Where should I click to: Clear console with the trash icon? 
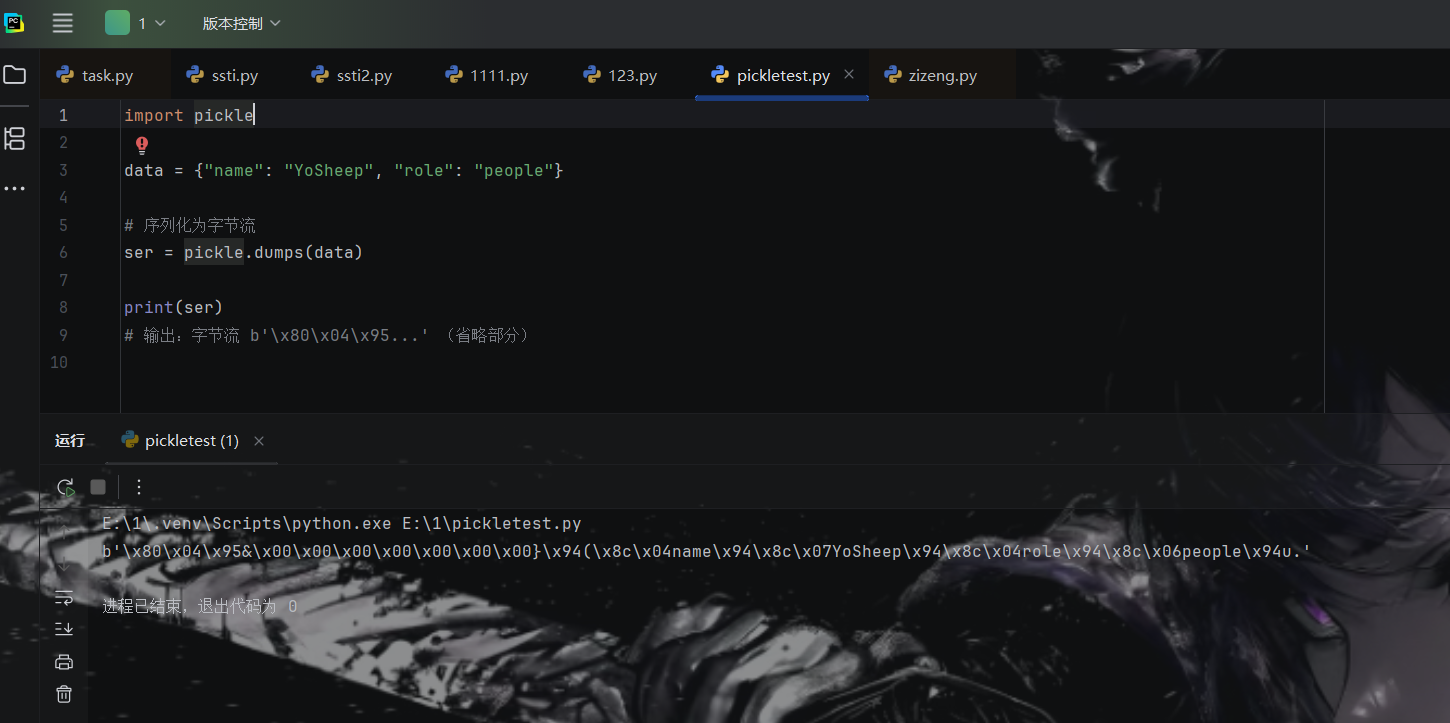(64, 693)
